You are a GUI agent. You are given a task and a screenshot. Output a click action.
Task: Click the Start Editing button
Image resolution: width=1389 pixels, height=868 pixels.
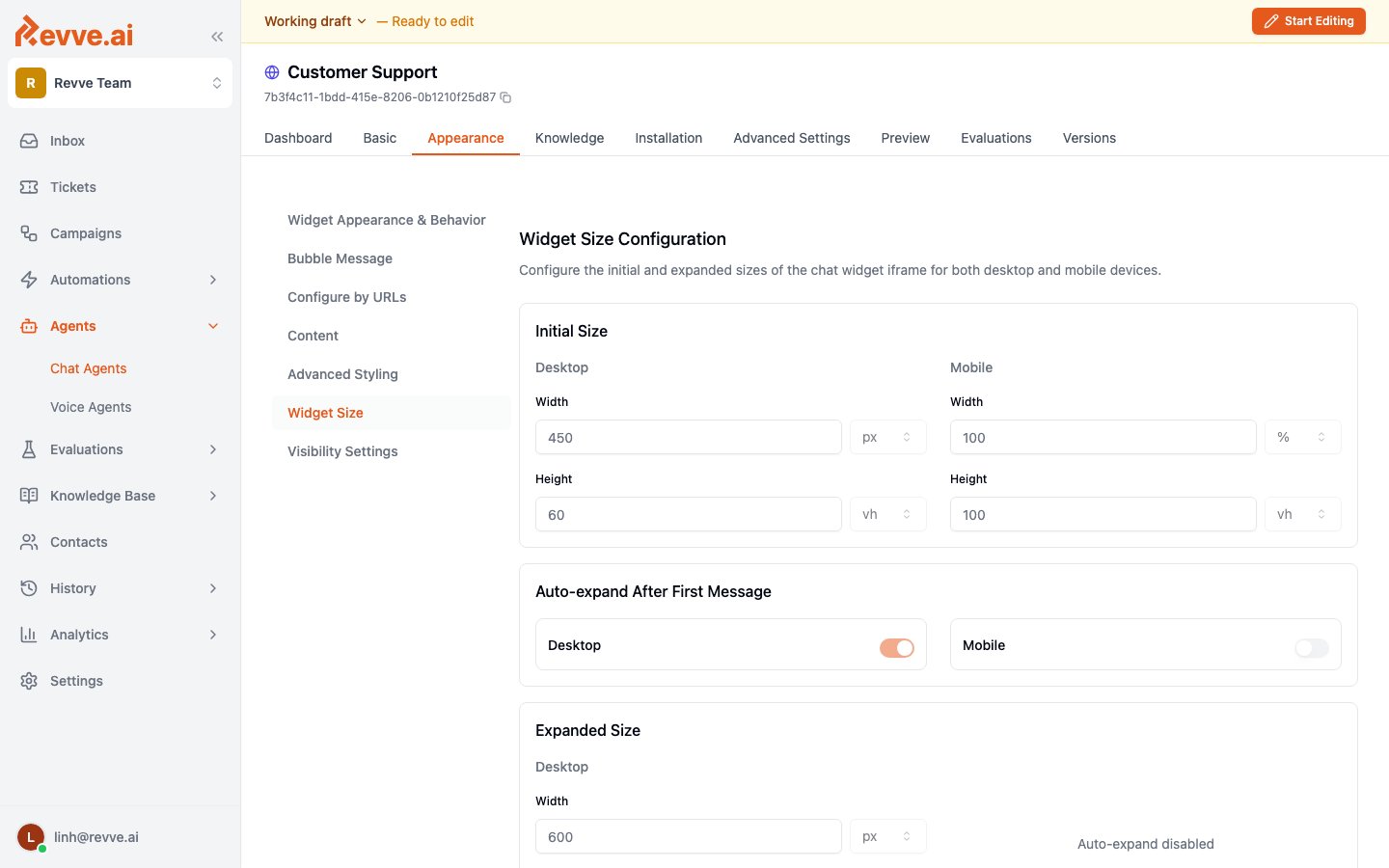1309,21
